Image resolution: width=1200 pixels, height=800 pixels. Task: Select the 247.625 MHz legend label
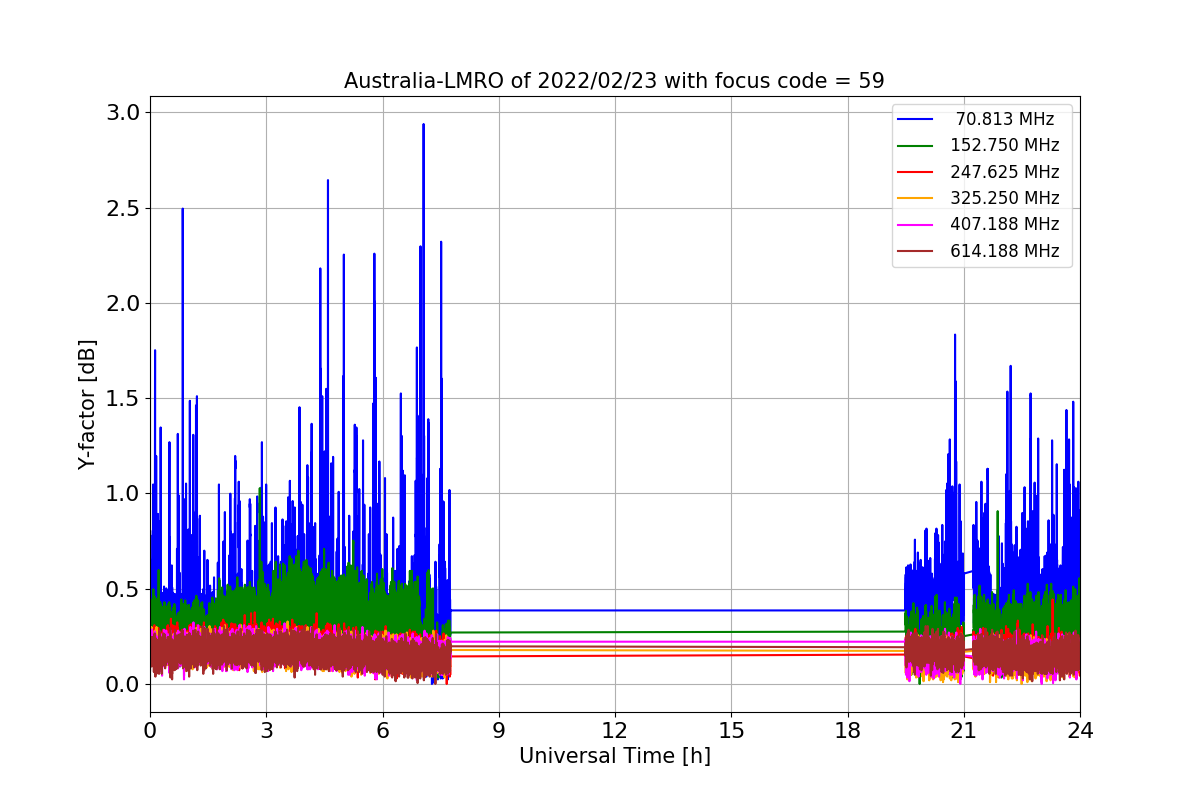(1004, 172)
